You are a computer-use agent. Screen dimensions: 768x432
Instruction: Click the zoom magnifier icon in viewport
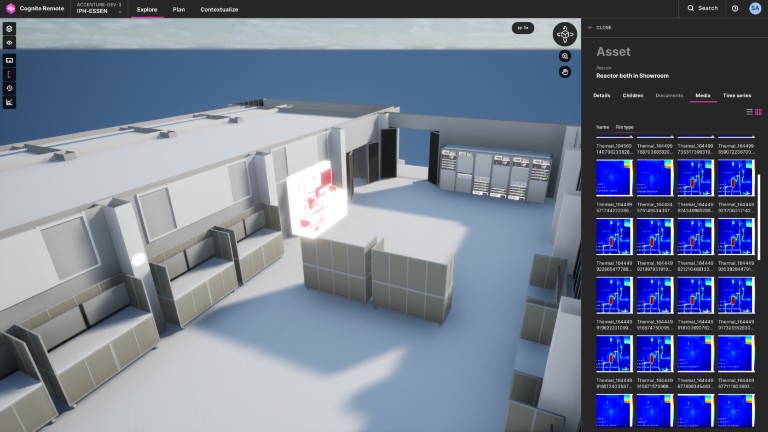tap(565, 57)
